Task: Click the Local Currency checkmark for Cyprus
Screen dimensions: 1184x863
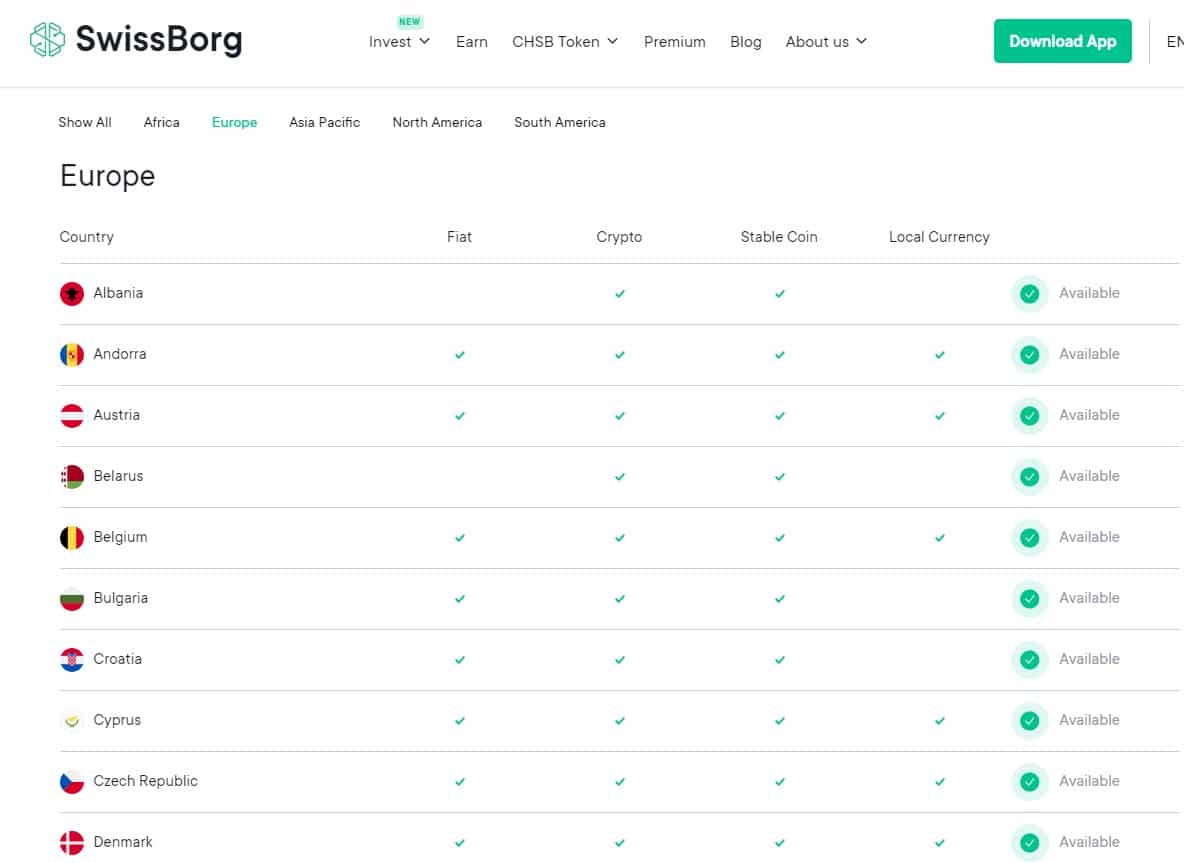Action: pyautogui.click(x=939, y=721)
